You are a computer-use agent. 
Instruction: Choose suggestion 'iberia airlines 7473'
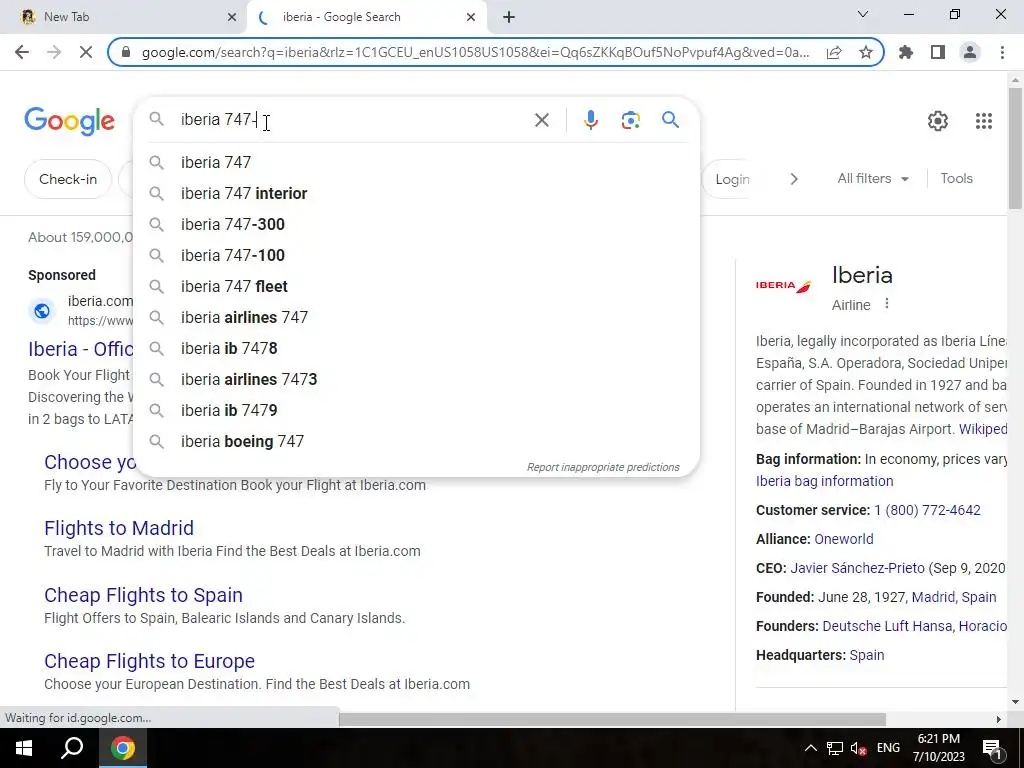417,379
